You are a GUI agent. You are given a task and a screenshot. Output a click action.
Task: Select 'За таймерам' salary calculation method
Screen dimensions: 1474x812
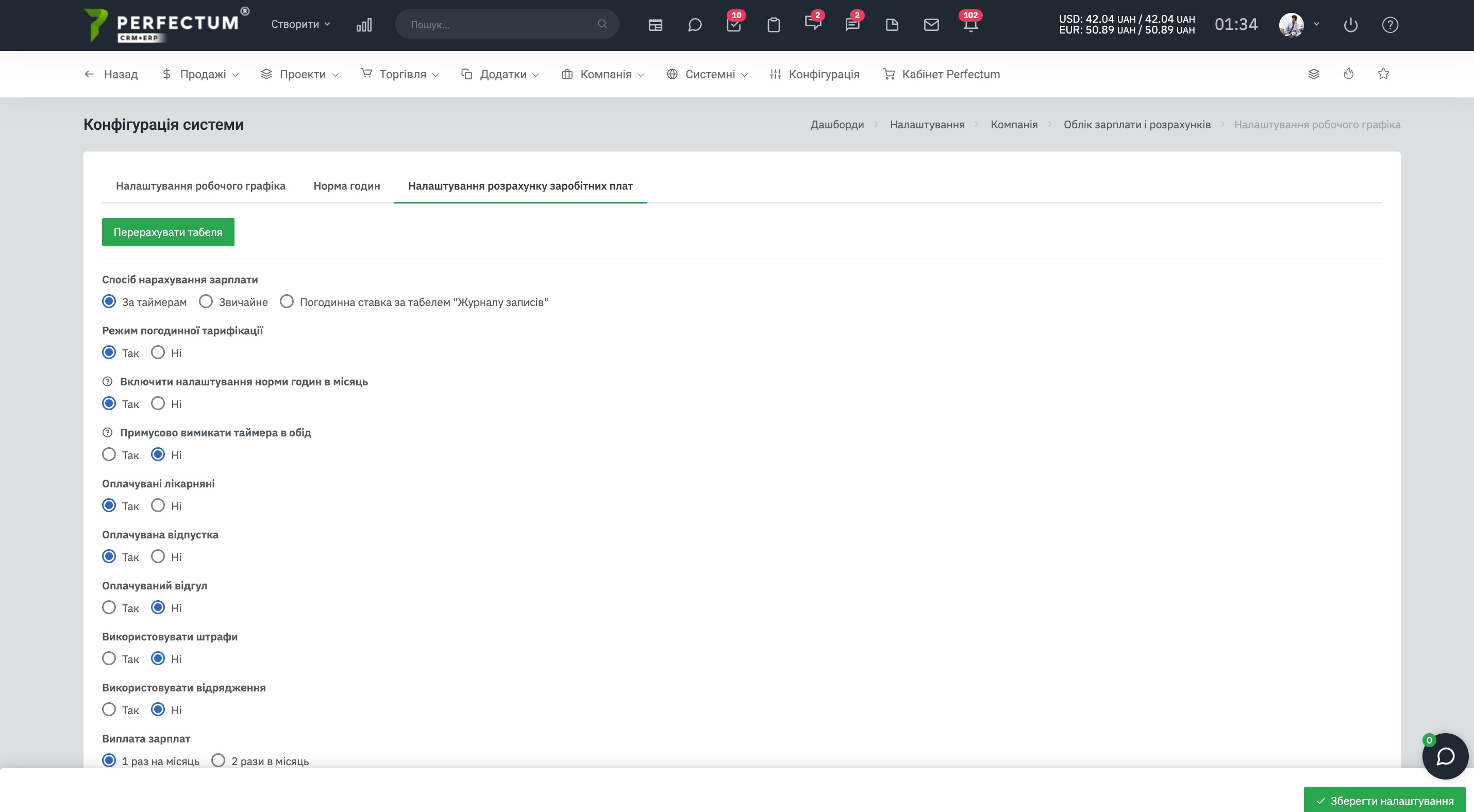tap(109, 301)
